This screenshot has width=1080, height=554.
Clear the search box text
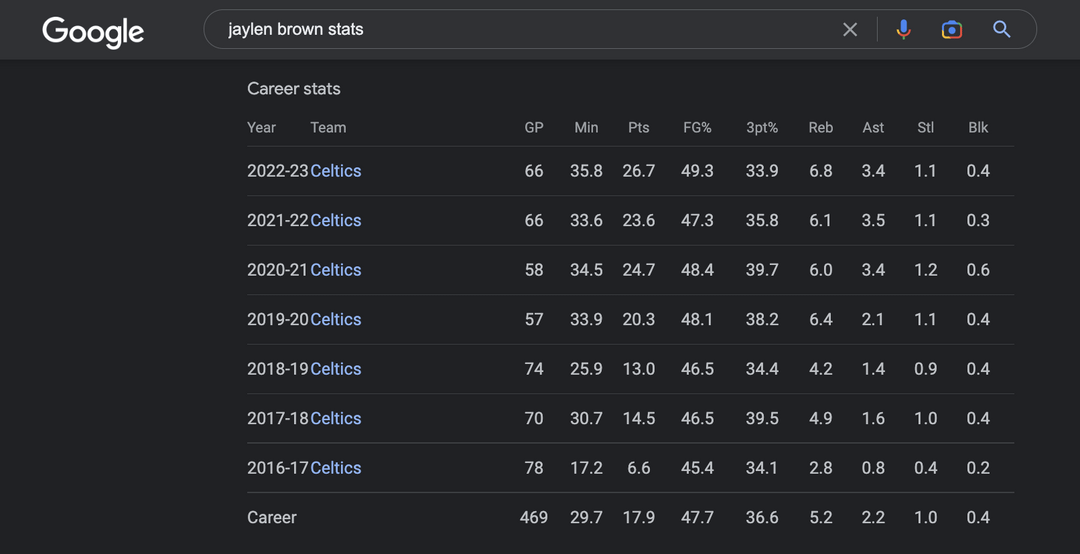click(x=850, y=30)
